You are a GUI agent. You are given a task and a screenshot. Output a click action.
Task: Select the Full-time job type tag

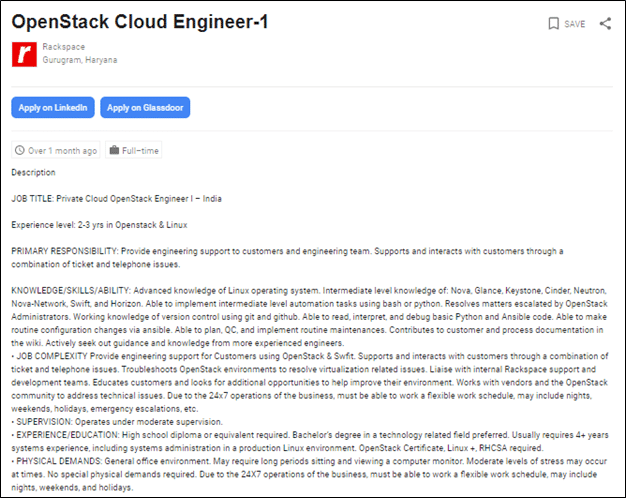click(x=133, y=150)
